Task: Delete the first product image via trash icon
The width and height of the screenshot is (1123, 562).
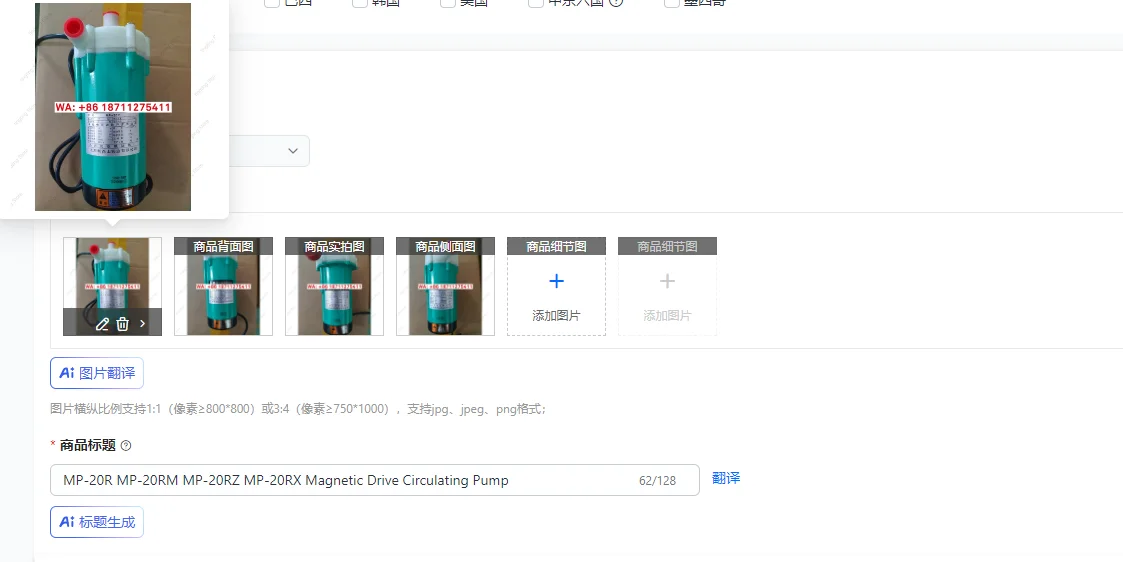Action: tap(122, 324)
